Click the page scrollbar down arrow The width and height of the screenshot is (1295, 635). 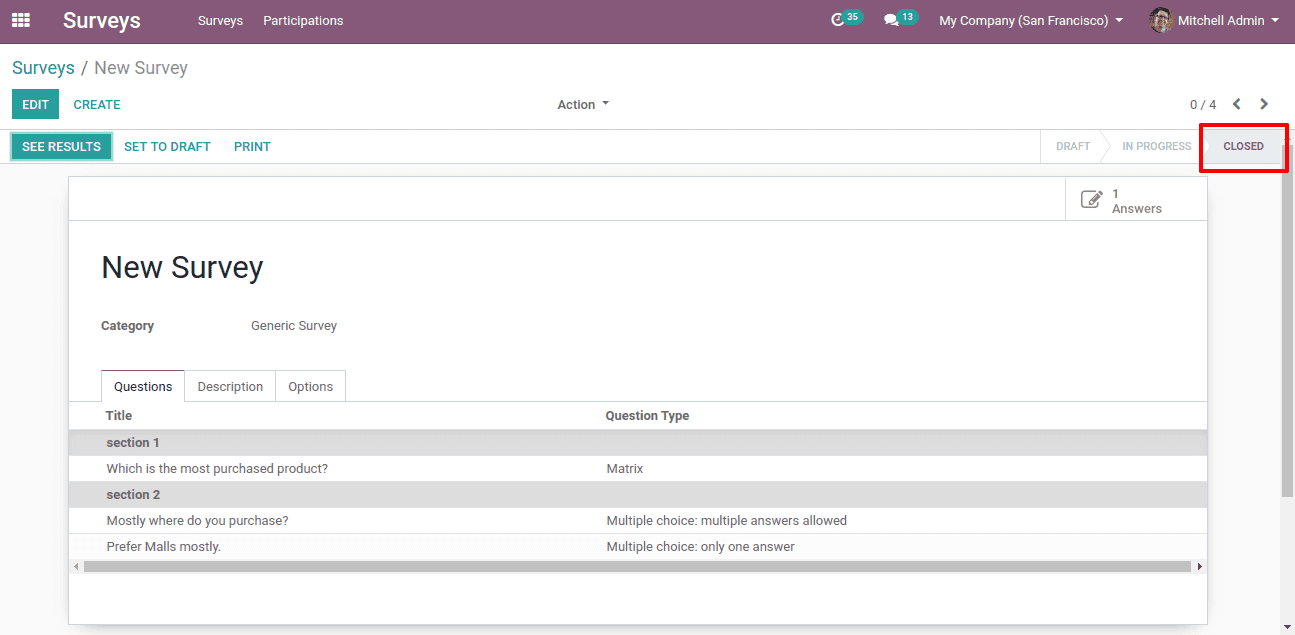coord(1288,627)
